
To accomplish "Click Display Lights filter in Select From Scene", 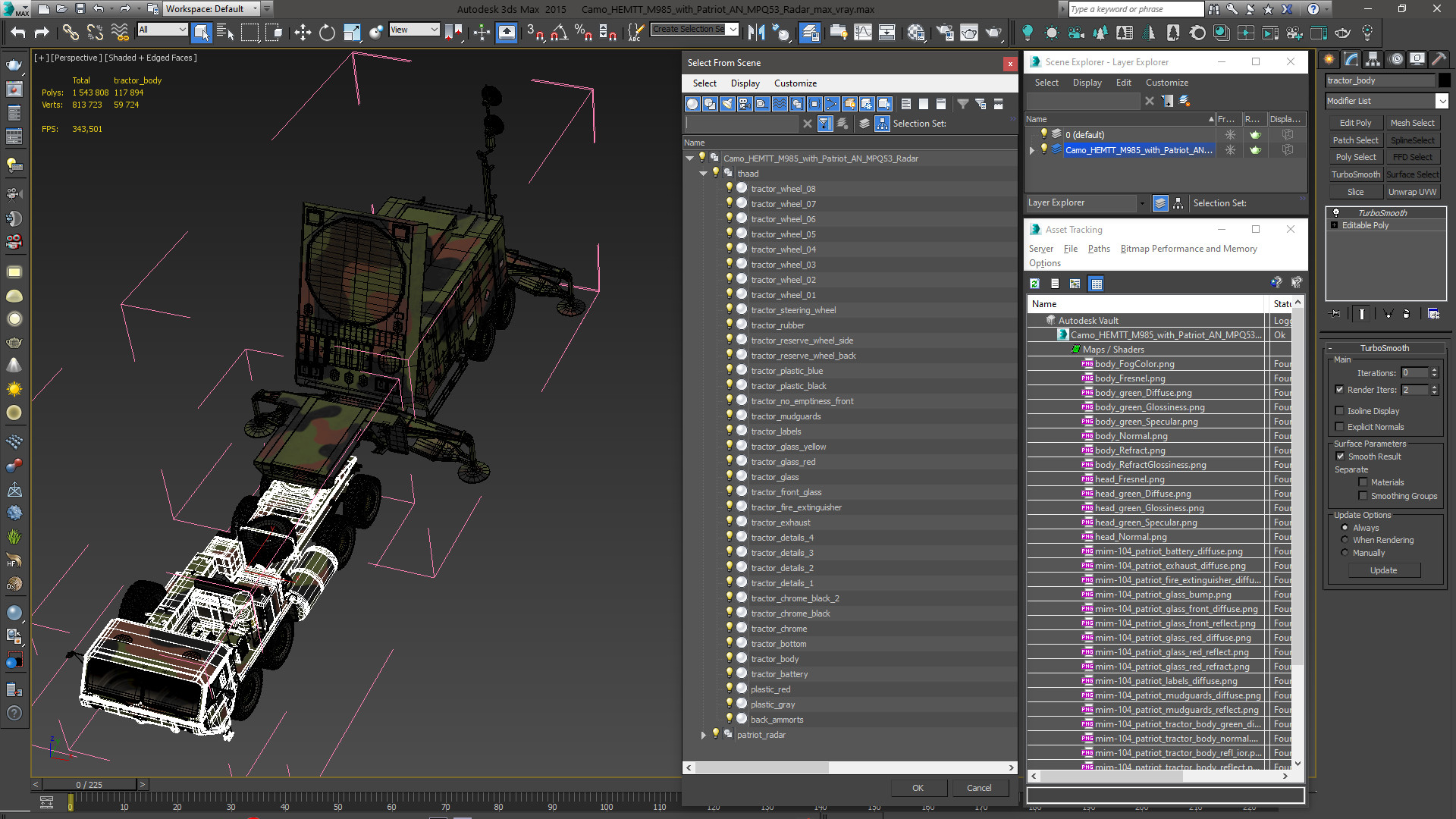I will (x=727, y=104).
